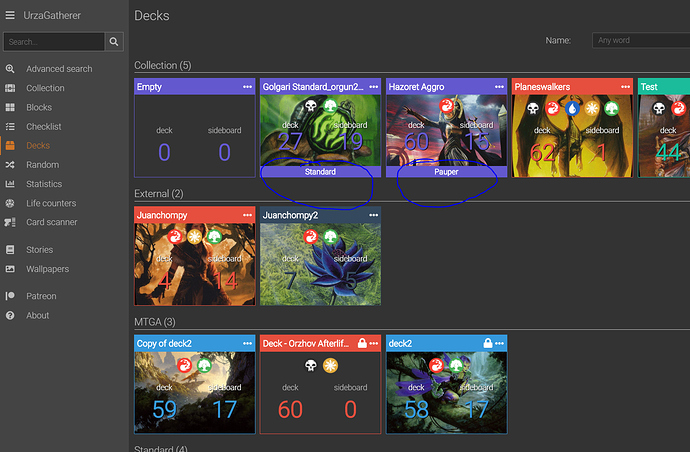Go to Advanced search
Screen dimensions: 690x452
59,69
